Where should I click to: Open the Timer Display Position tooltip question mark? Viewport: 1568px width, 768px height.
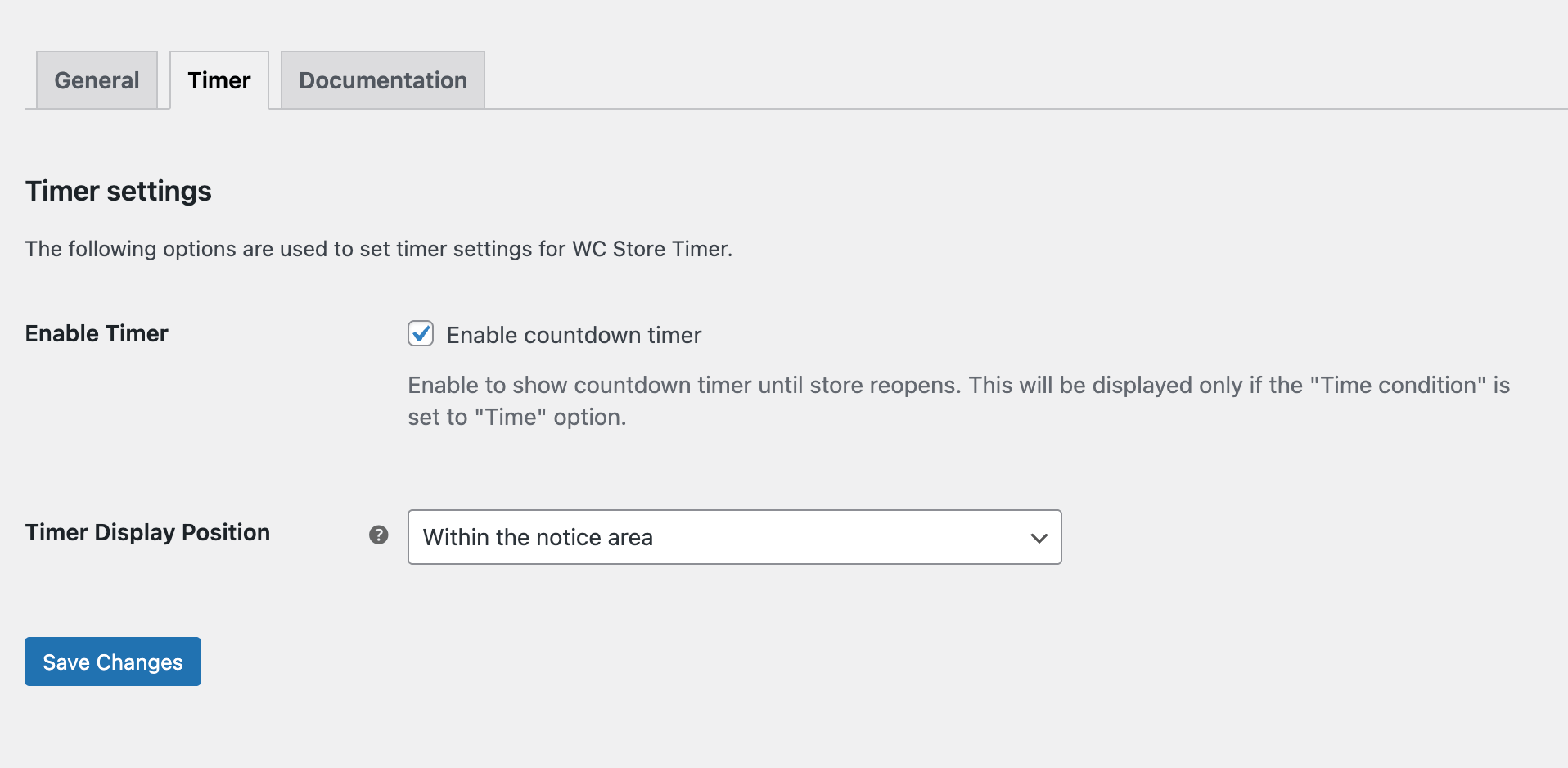378,534
